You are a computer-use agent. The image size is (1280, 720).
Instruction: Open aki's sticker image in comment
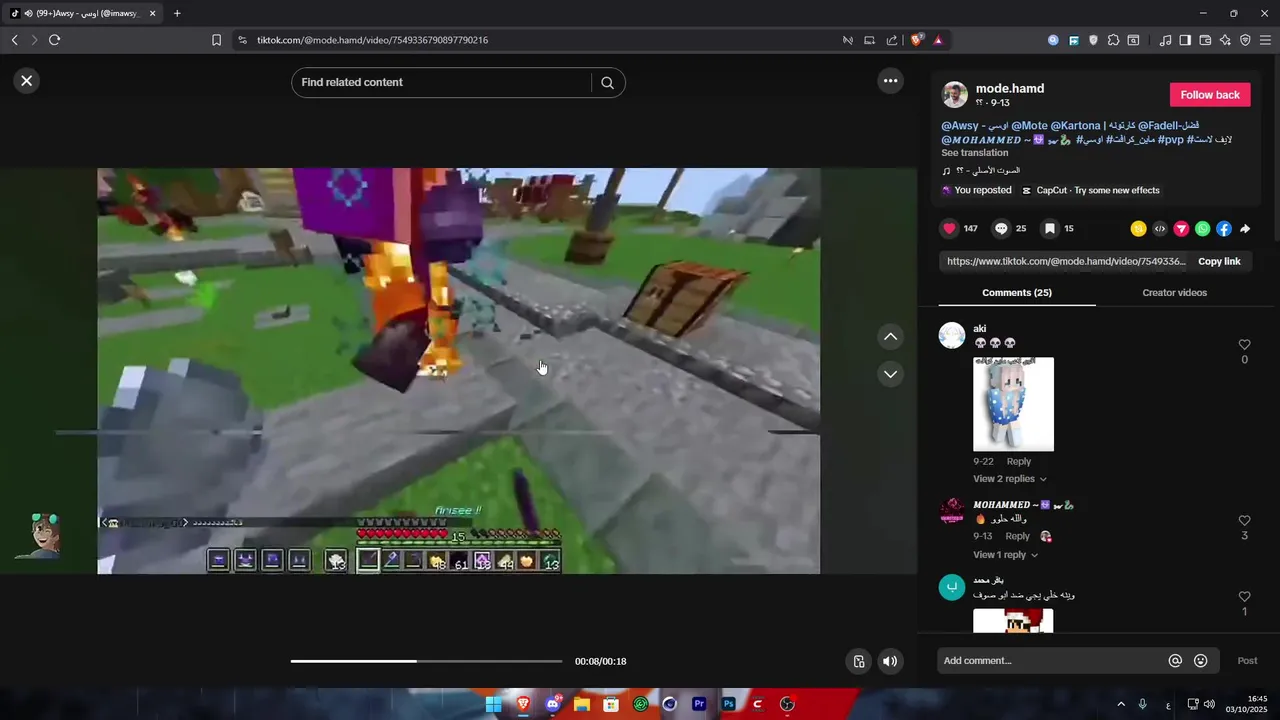coord(1013,404)
